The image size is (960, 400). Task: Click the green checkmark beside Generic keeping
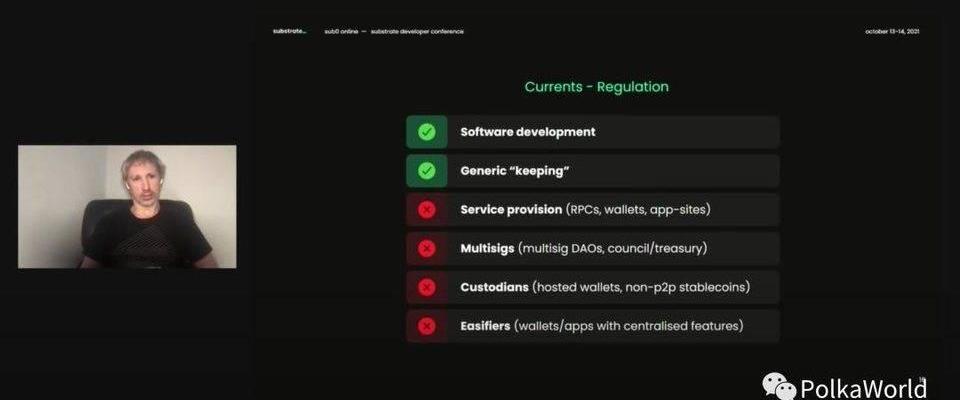click(426, 171)
